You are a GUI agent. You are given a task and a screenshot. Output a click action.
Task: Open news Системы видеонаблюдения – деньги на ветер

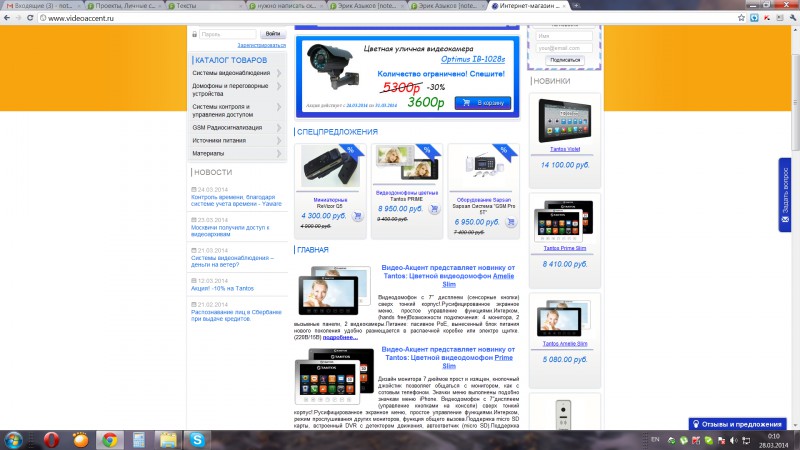232,261
